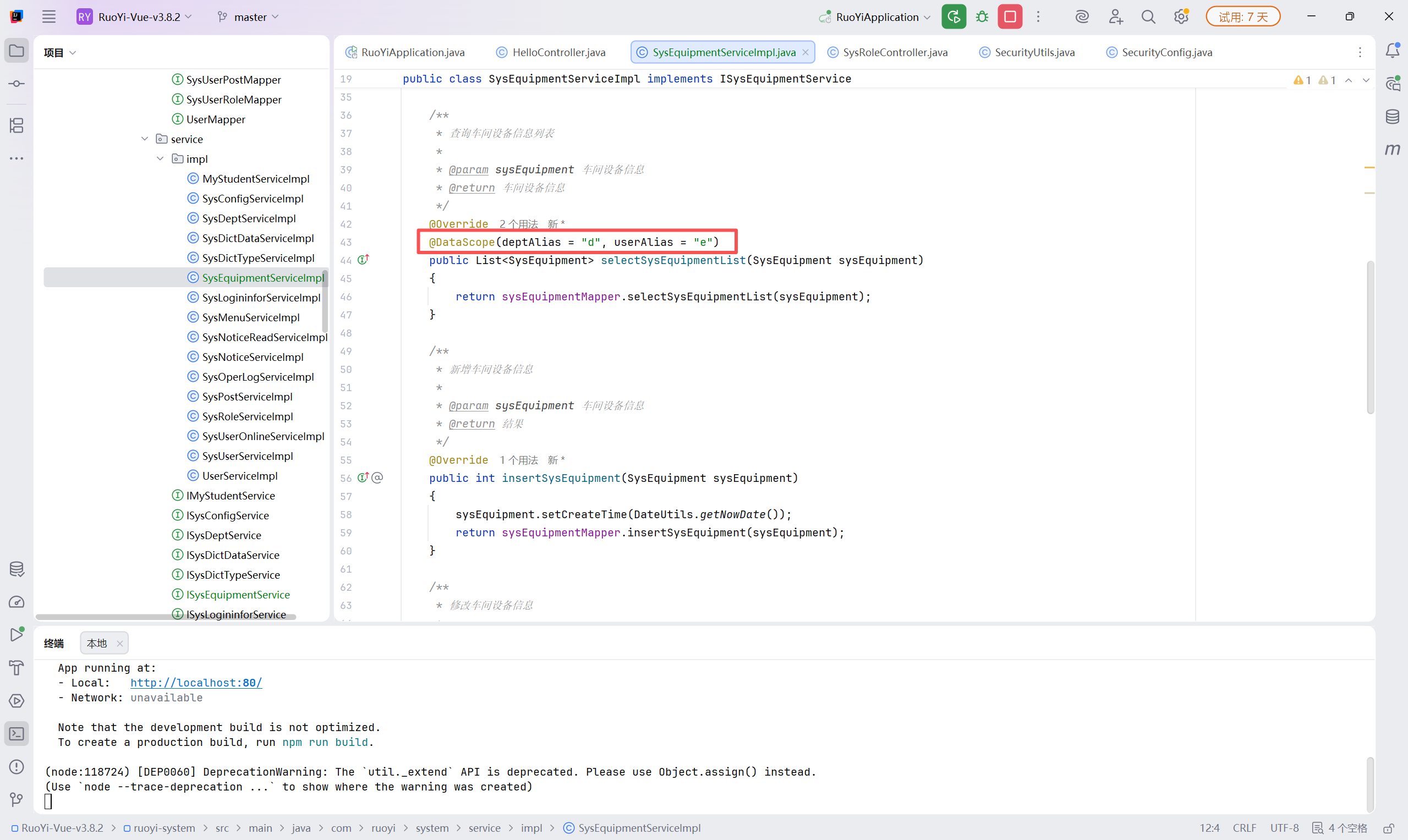The image size is (1408, 840).
Task: Open RuoYi-Vue-v3.8.2 project dropdown
Action: point(135,17)
